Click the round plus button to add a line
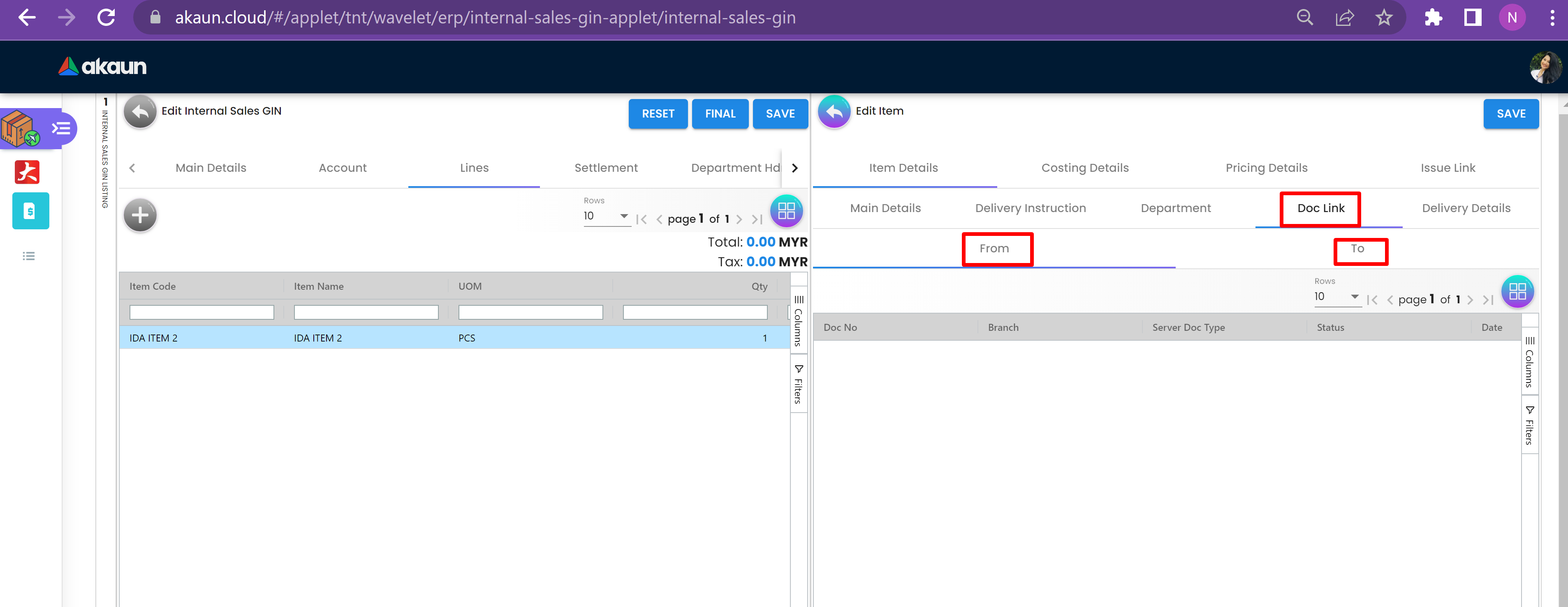 pyautogui.click(x=140, y=215)
